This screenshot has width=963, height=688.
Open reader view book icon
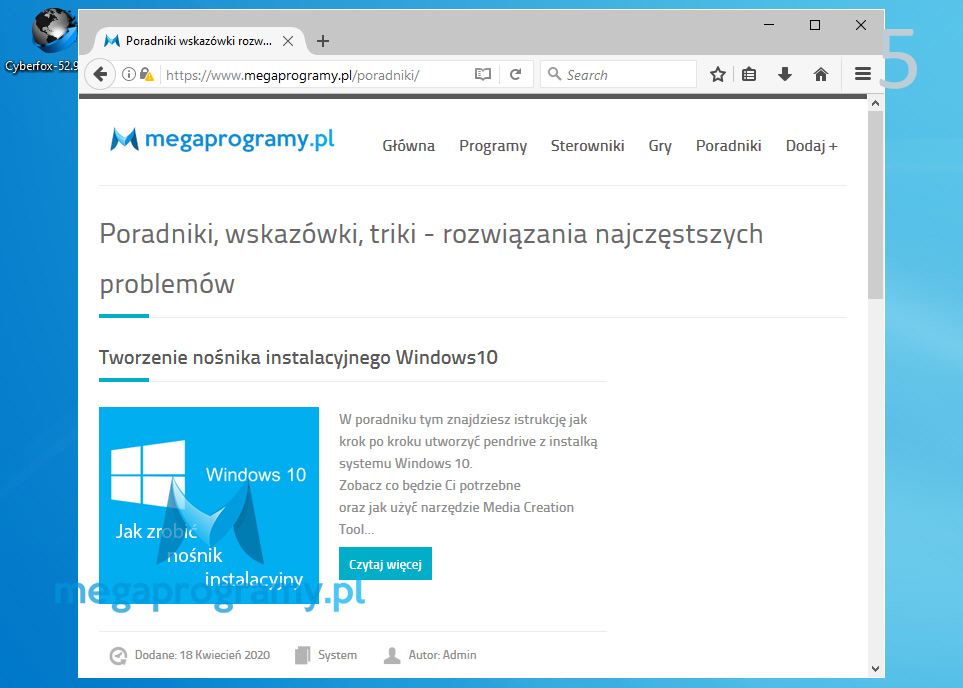[x=483, y=74]
